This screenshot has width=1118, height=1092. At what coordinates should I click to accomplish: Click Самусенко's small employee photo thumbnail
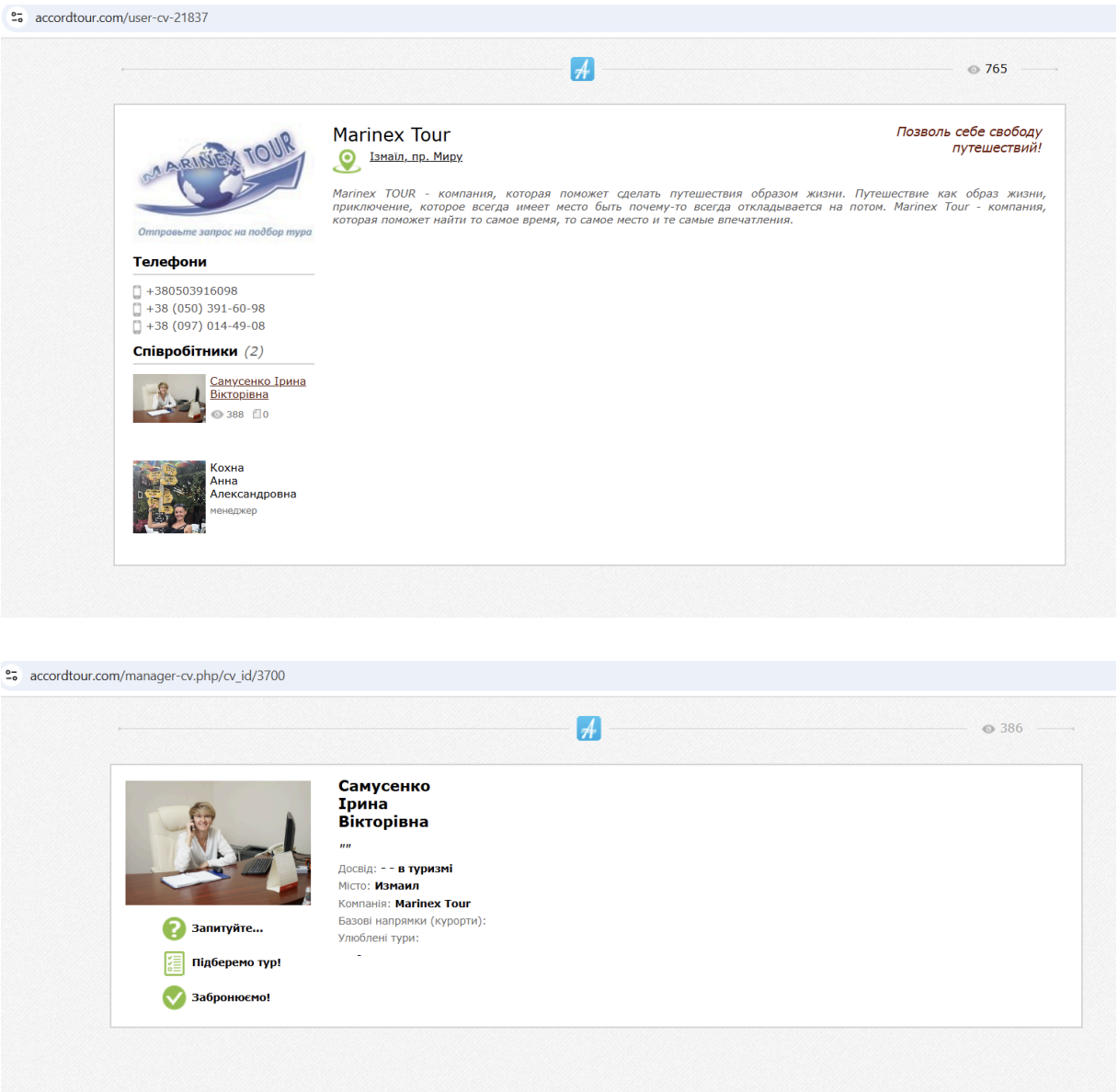point(169,398)
